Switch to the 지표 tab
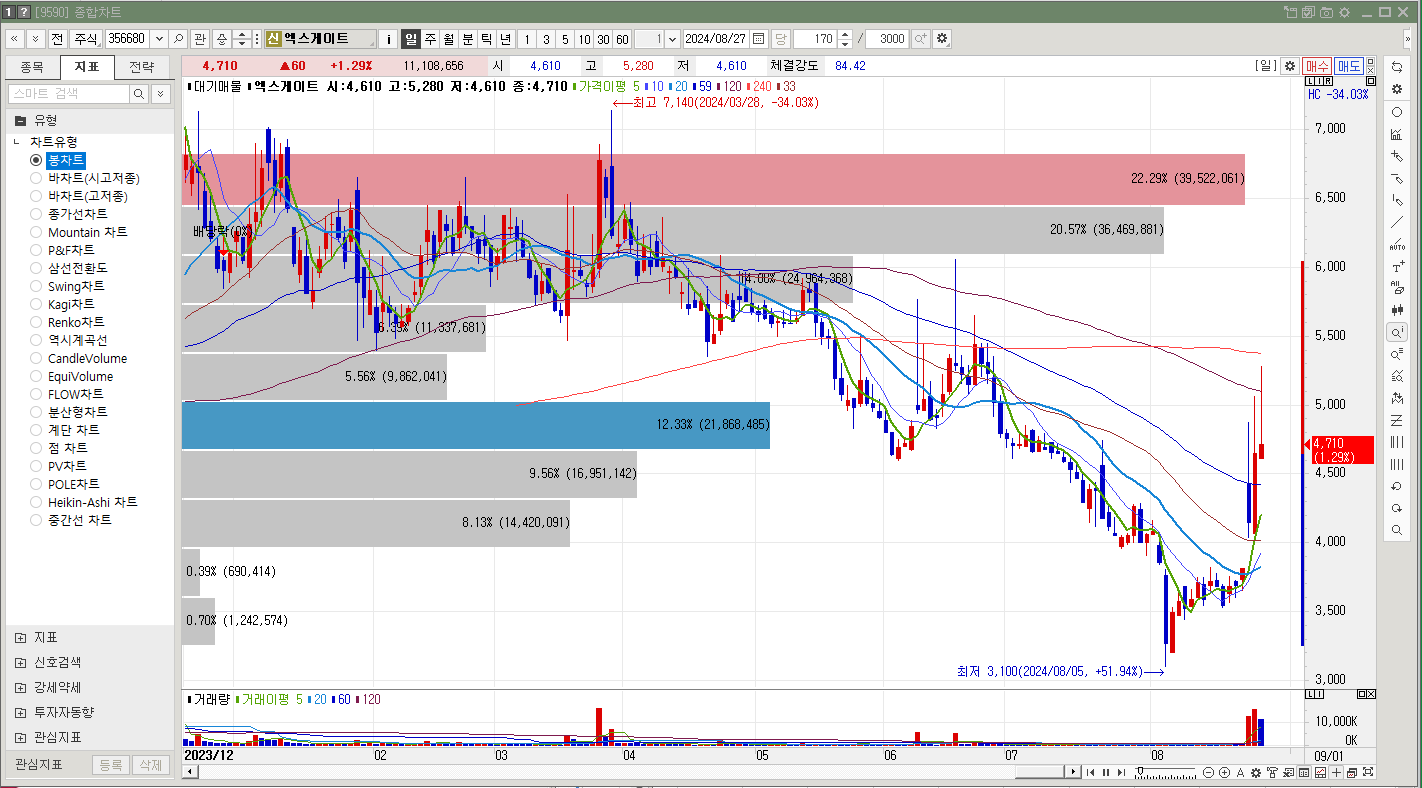 (x=87, y=67)
